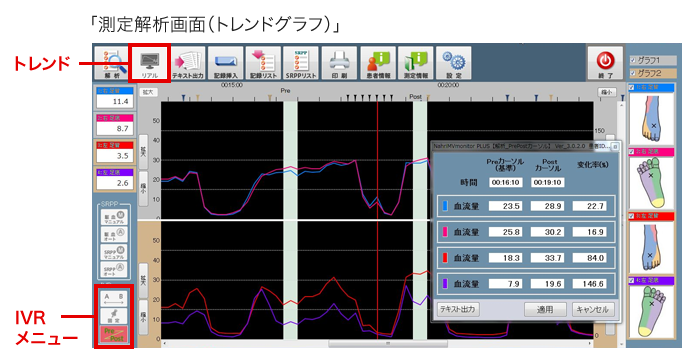Click the 固定 pin icon

point(113,316)
